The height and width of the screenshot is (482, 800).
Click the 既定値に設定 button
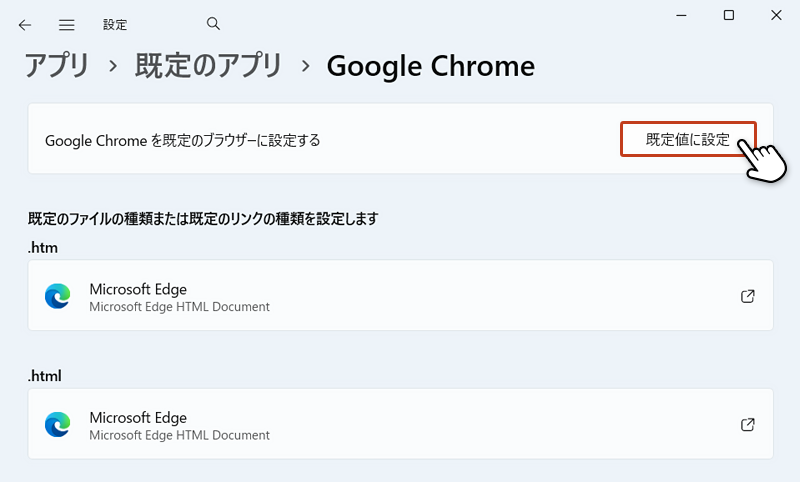pos(688,139)
